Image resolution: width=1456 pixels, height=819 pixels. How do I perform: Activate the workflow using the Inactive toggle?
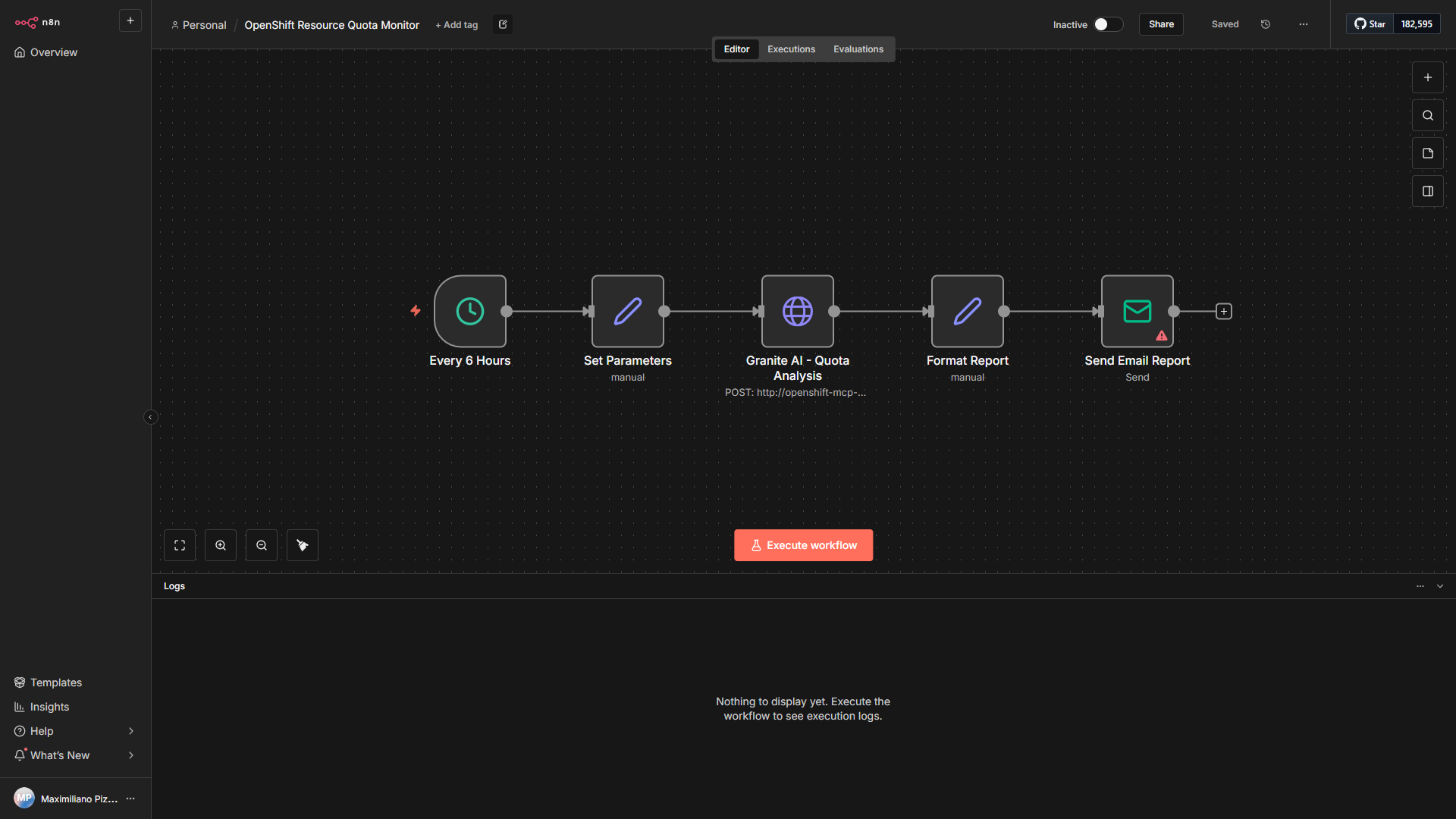(x=1107, y=24)
